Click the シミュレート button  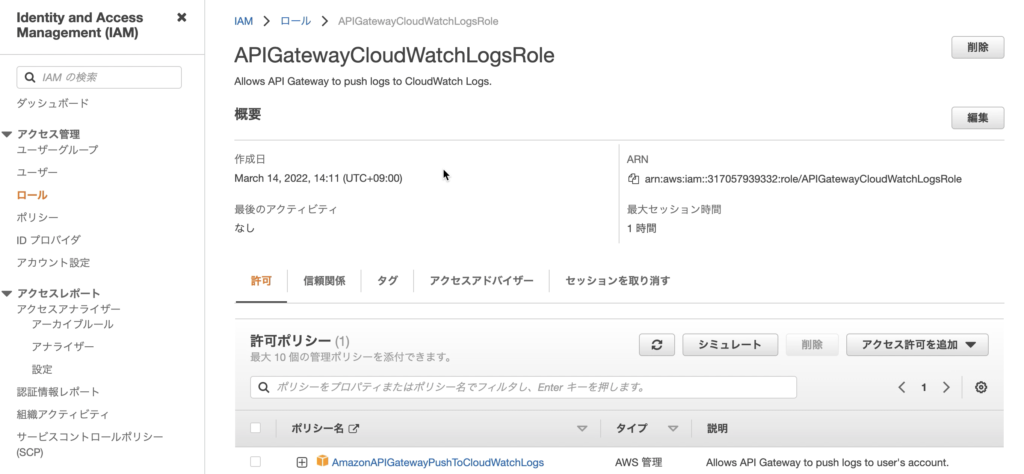[730, 345]
